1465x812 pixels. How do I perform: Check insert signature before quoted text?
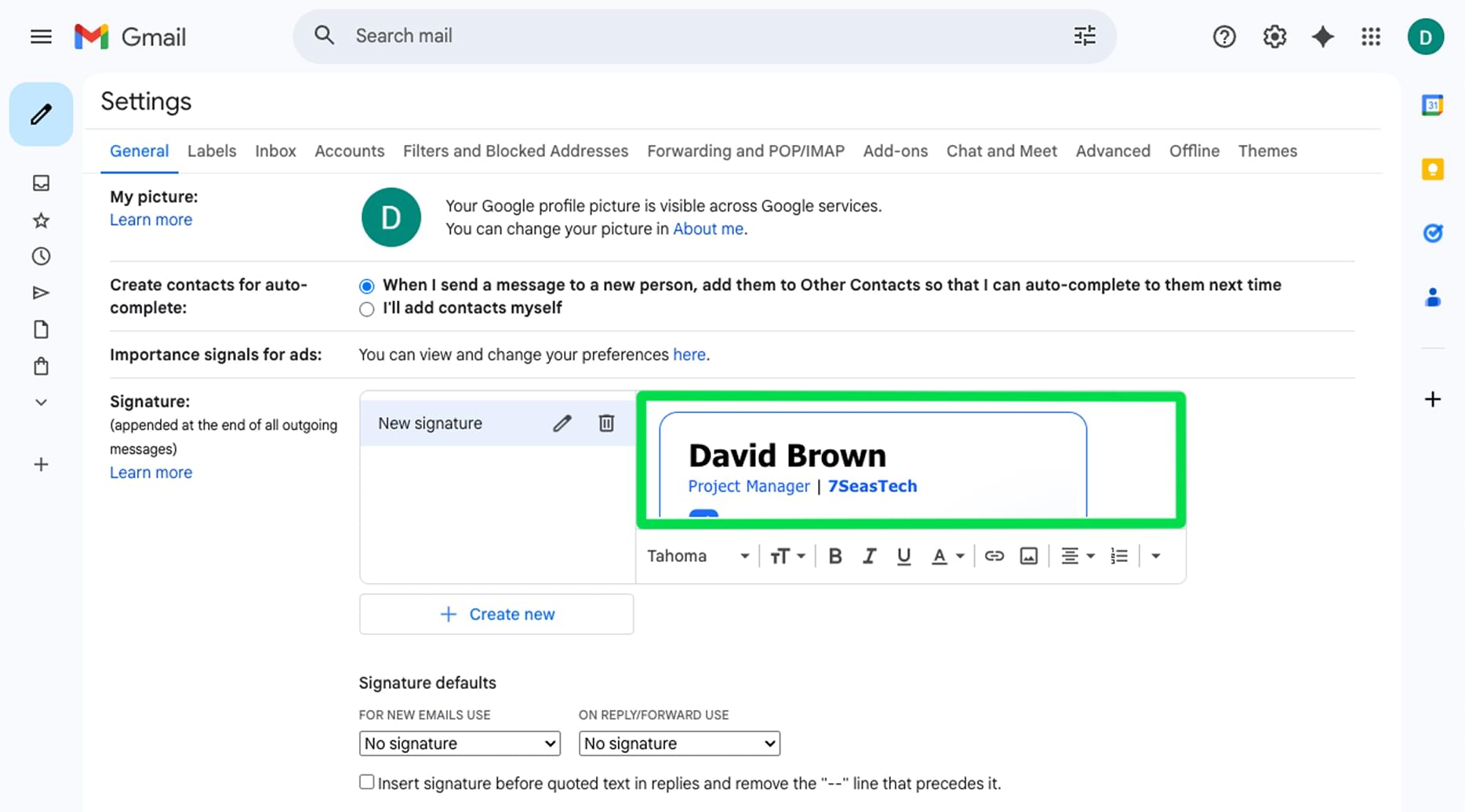366,781
